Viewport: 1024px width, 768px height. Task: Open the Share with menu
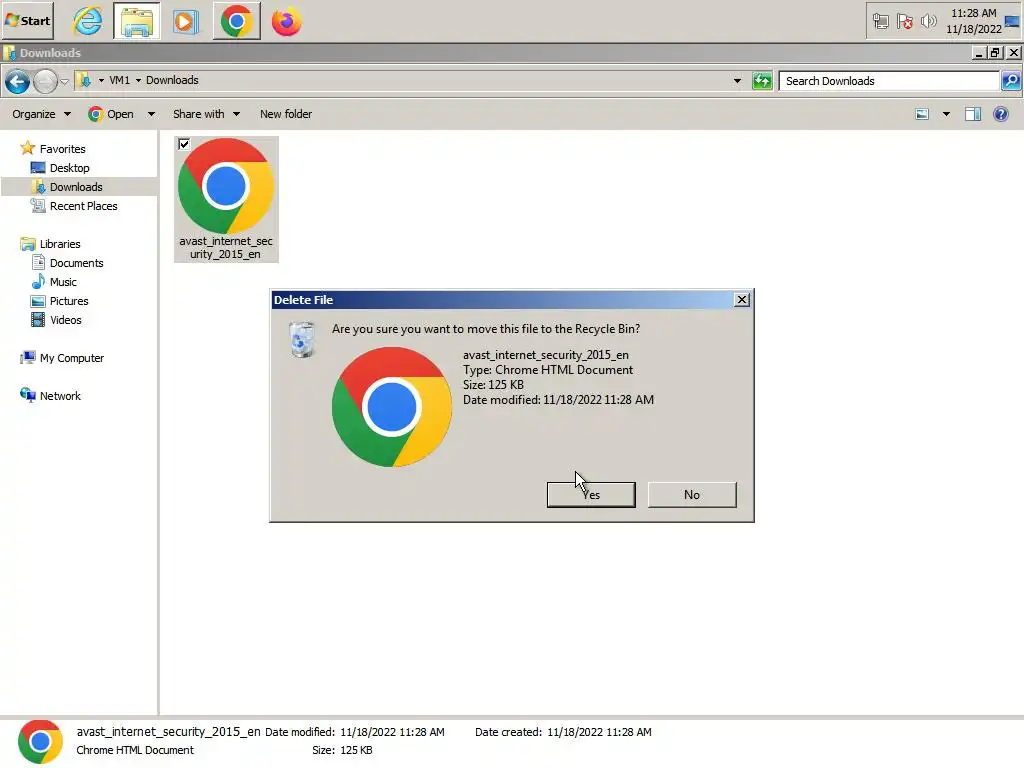tap(206, 114)
